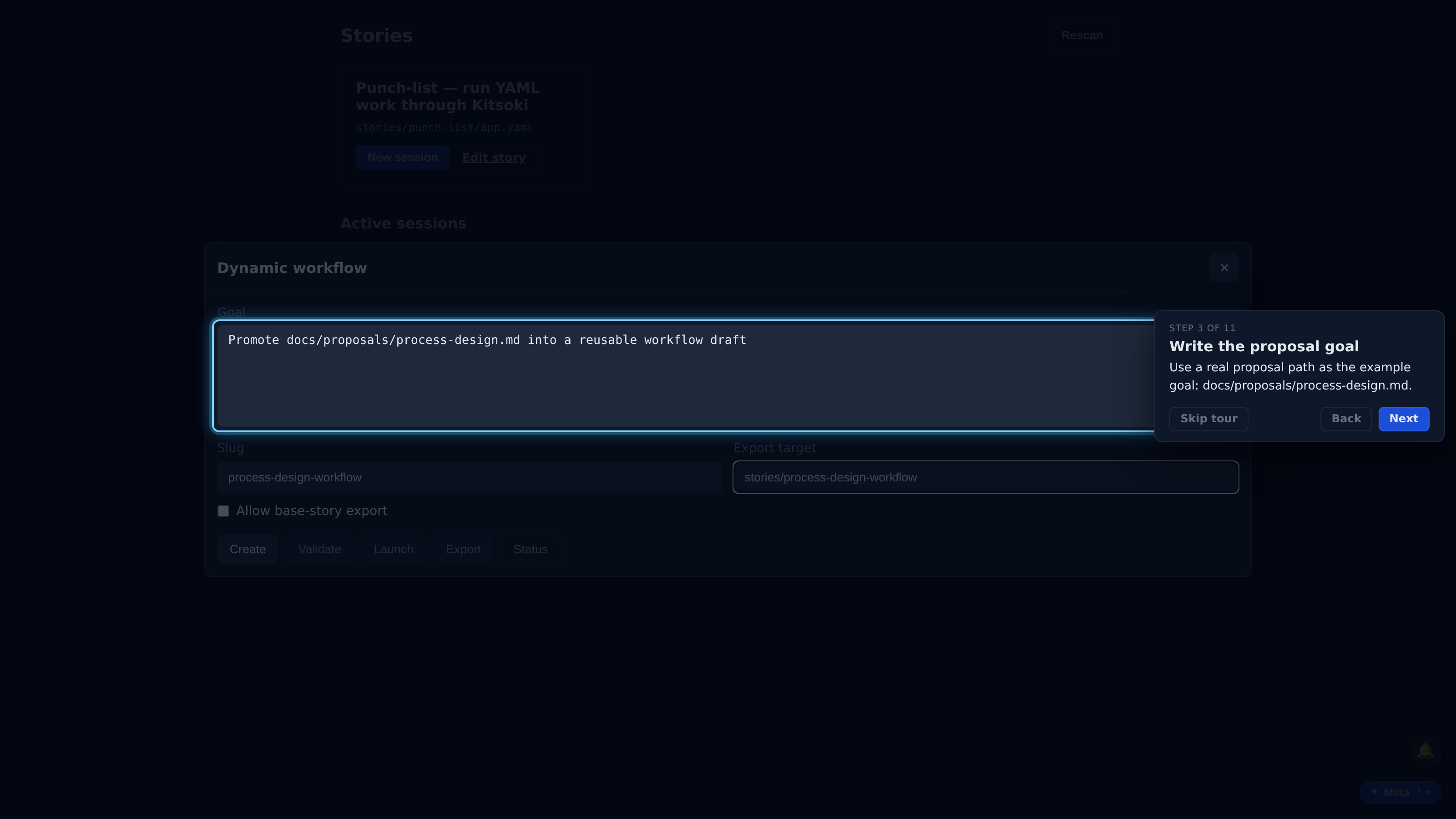Viewport: 1456px width, 819px height.
Task: Click the sparkle icon on Meta button
Action: pos(1375,792)
